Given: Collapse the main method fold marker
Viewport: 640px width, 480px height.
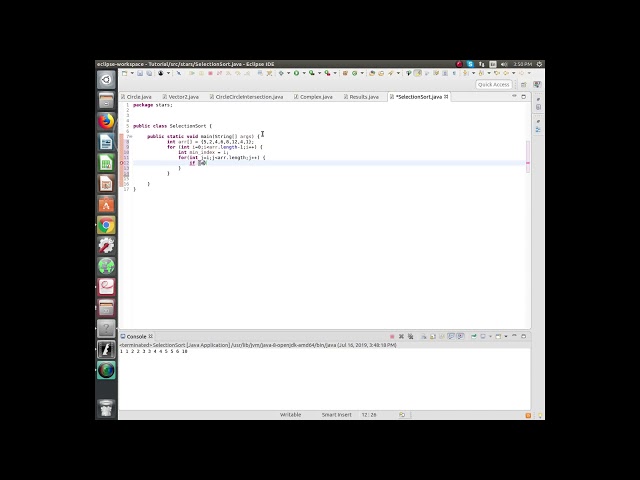Looking at the screenshot, I should [130, 136].
